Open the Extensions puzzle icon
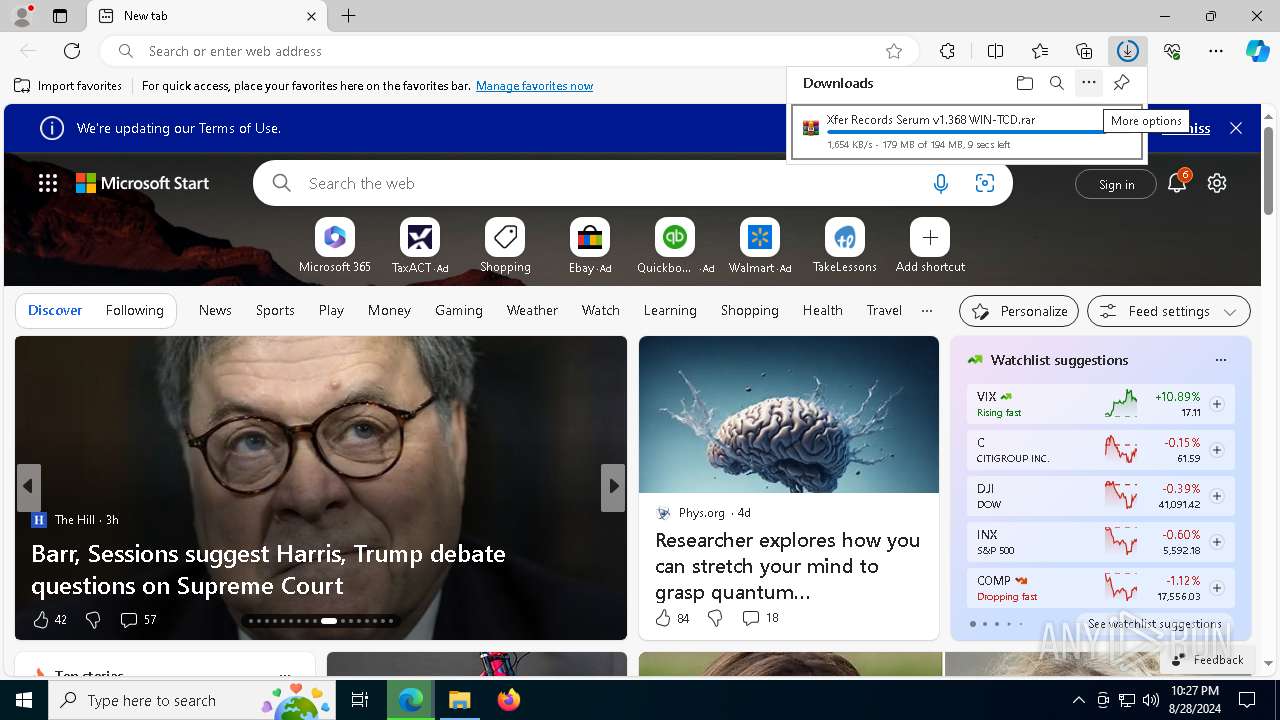The image size is (1280, 720). [x=947, y=51]
